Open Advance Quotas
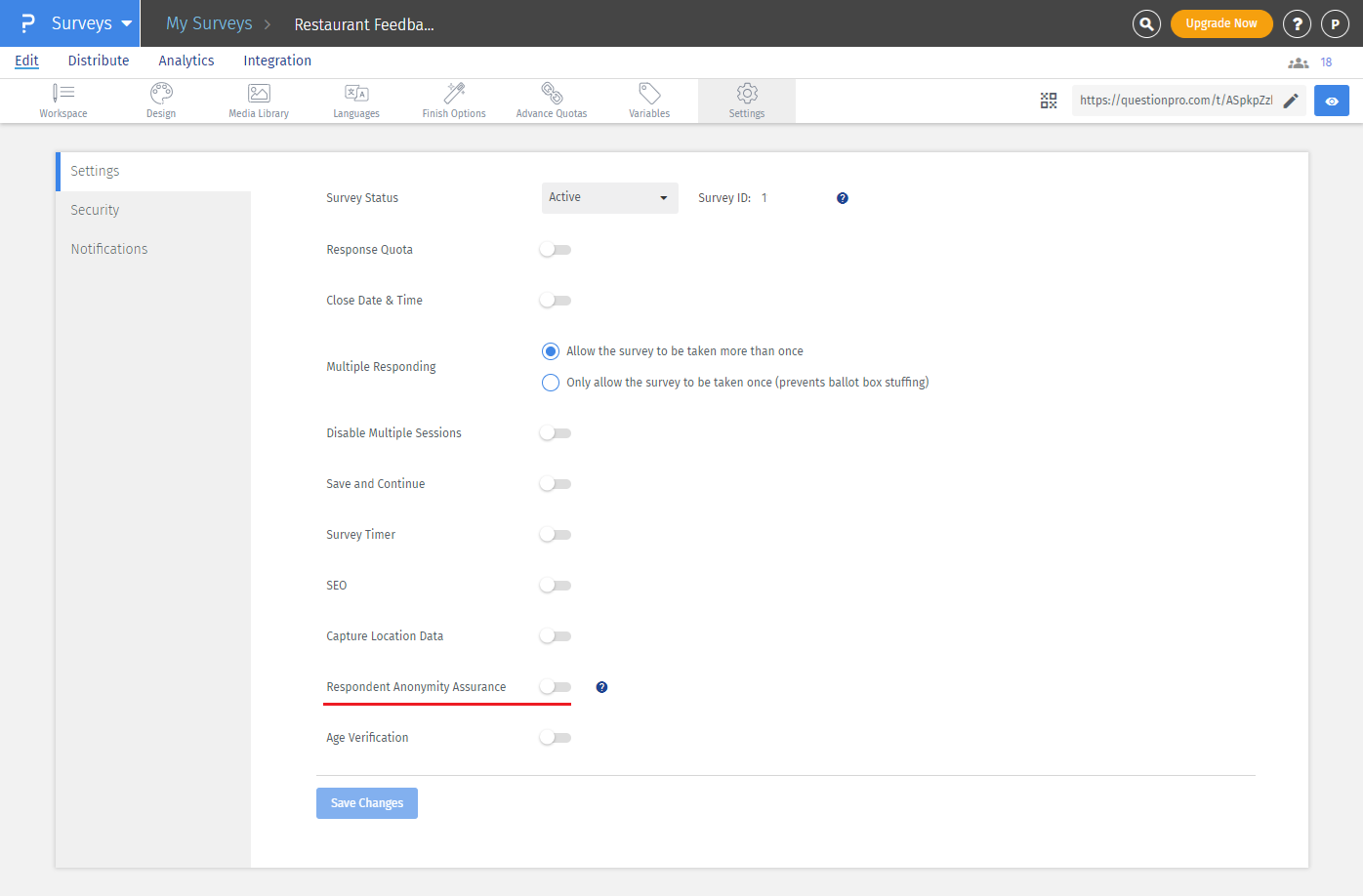 (x=551, y=100)
